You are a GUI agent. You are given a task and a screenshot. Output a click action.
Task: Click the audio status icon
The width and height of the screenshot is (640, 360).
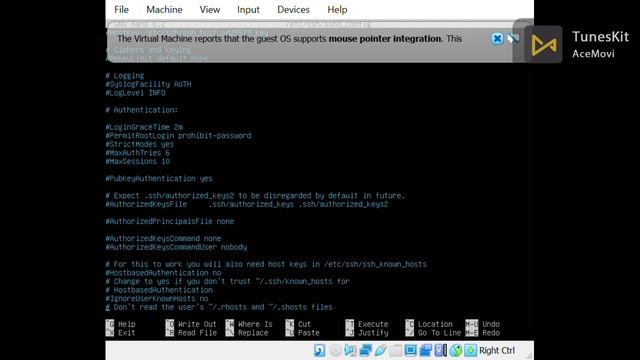point(350,350)
